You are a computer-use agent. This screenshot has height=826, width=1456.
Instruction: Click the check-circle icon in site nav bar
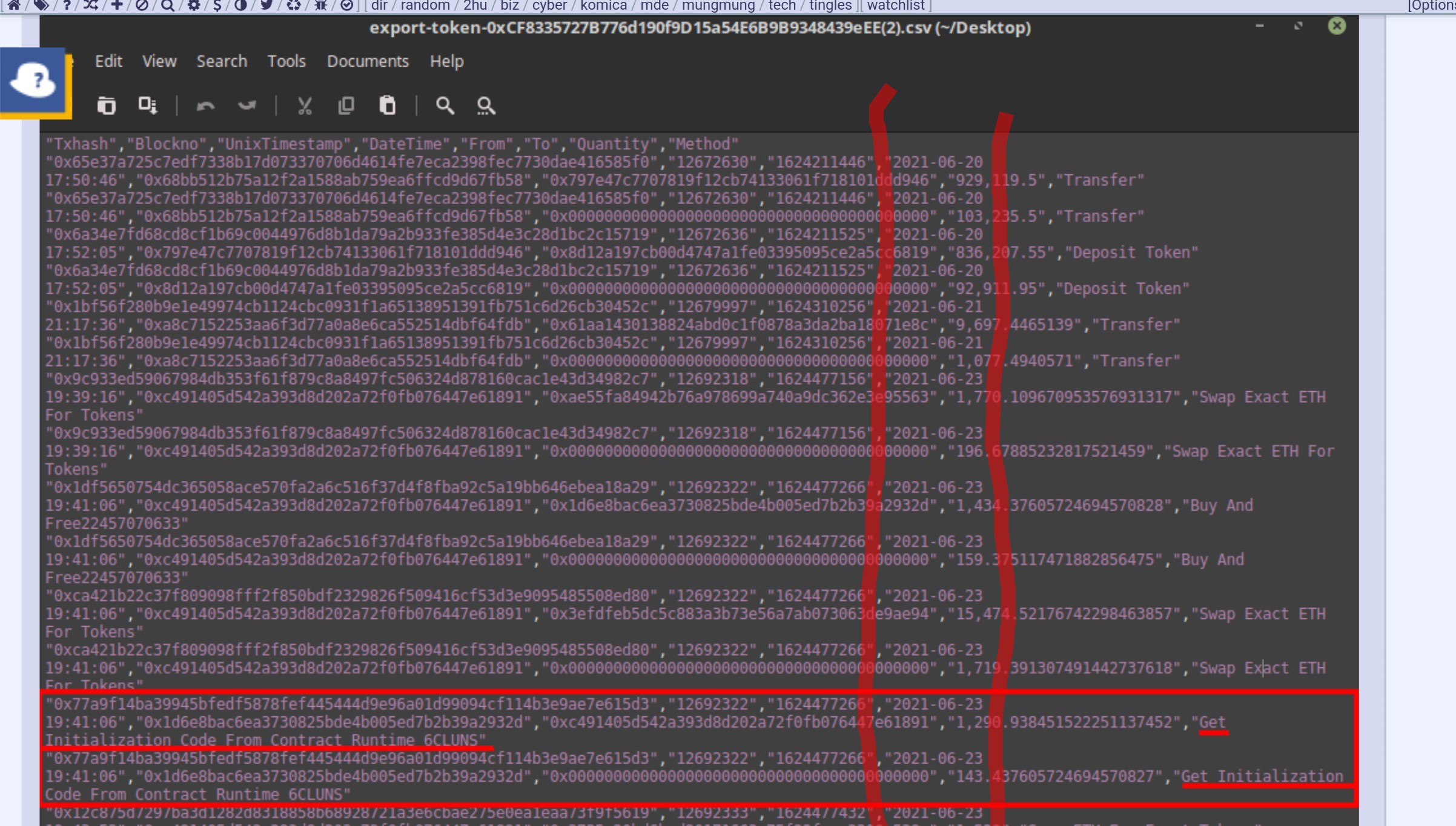[346, 5]
